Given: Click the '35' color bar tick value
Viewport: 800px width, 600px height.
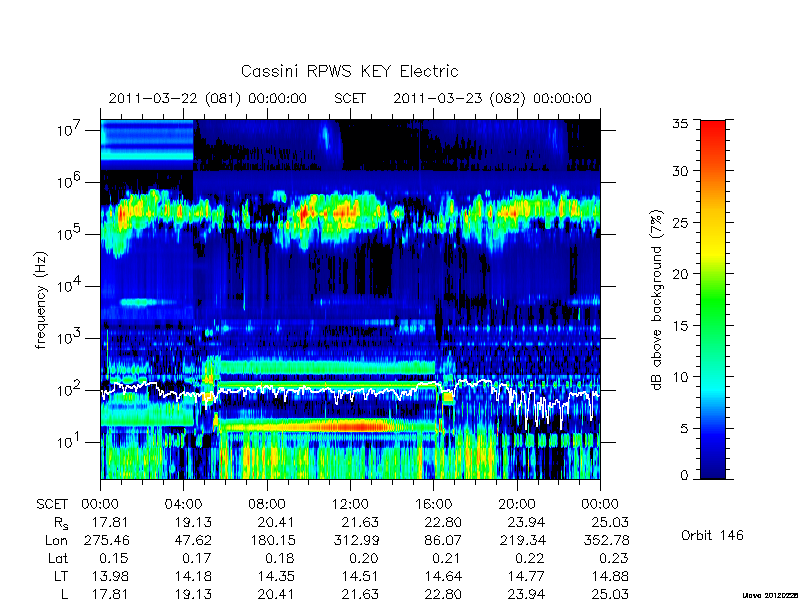Looking at the screenshot, I should coord(679,124).
